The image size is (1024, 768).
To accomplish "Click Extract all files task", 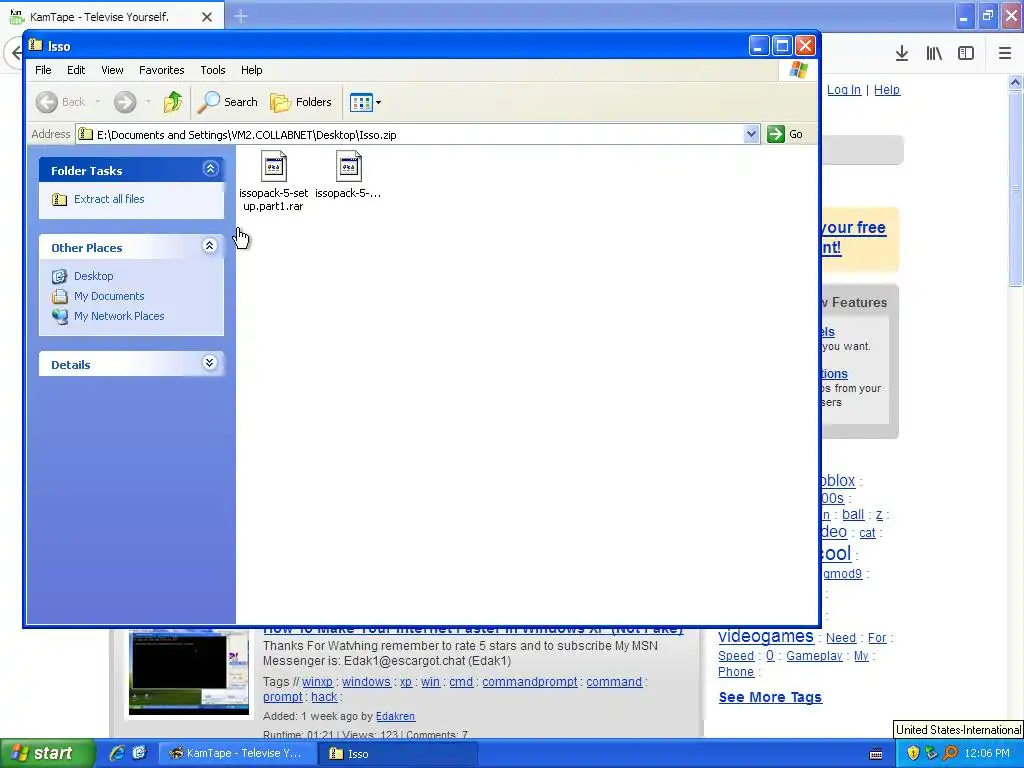I will [x=108, y=199].
